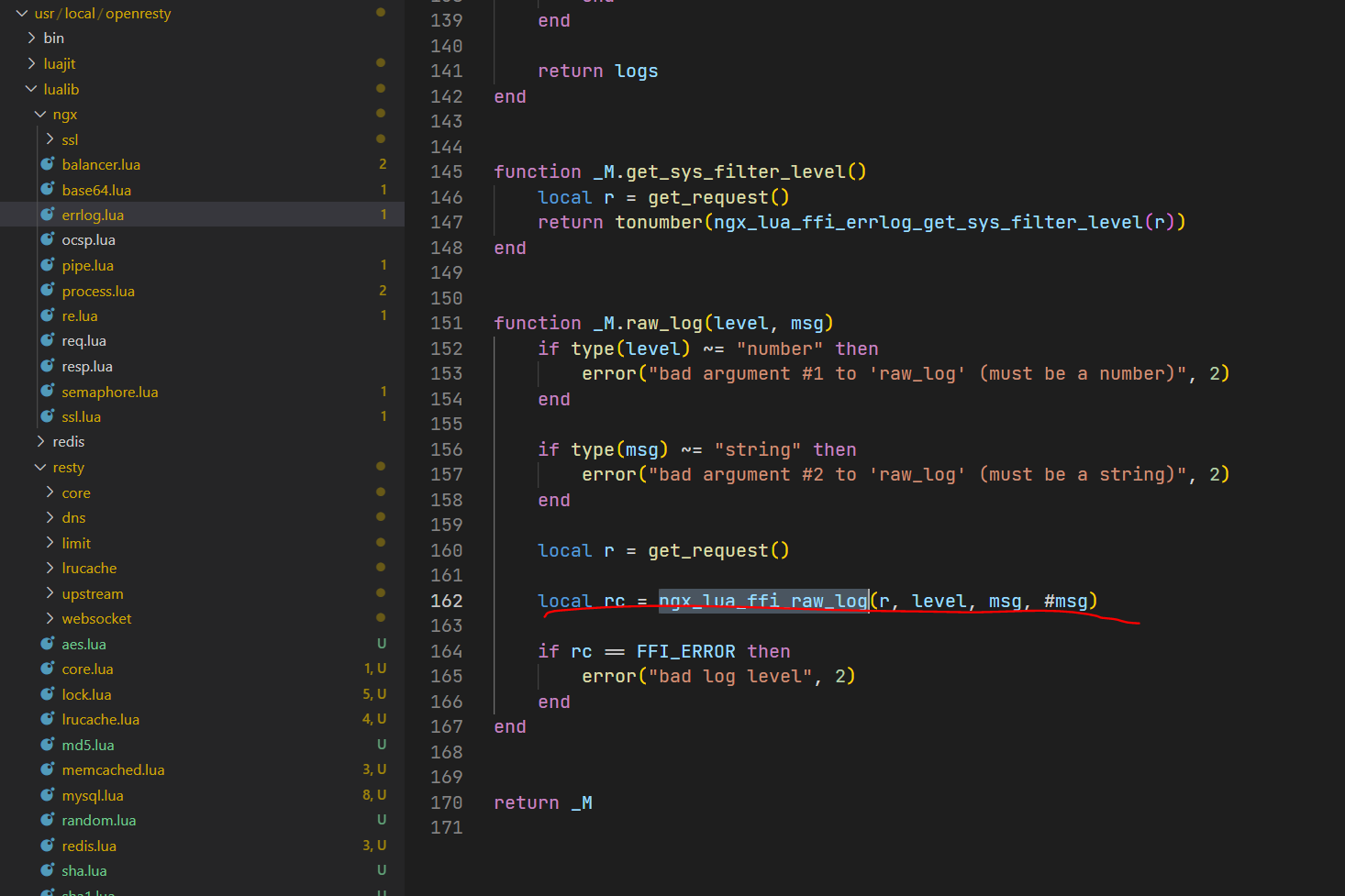The image size is (1345, 896).
Task: Collapse the usr/local/openresty root folder
Action: pos(22,13)
